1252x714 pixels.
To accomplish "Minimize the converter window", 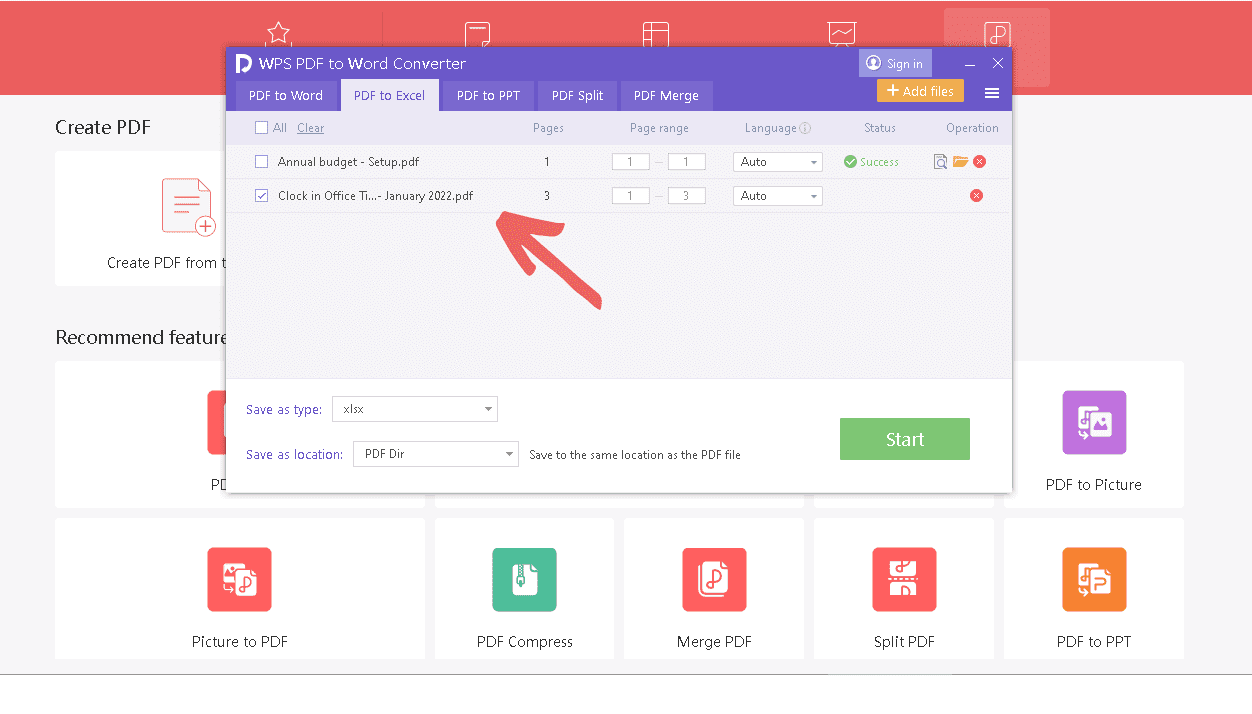I will click(970, 64).
